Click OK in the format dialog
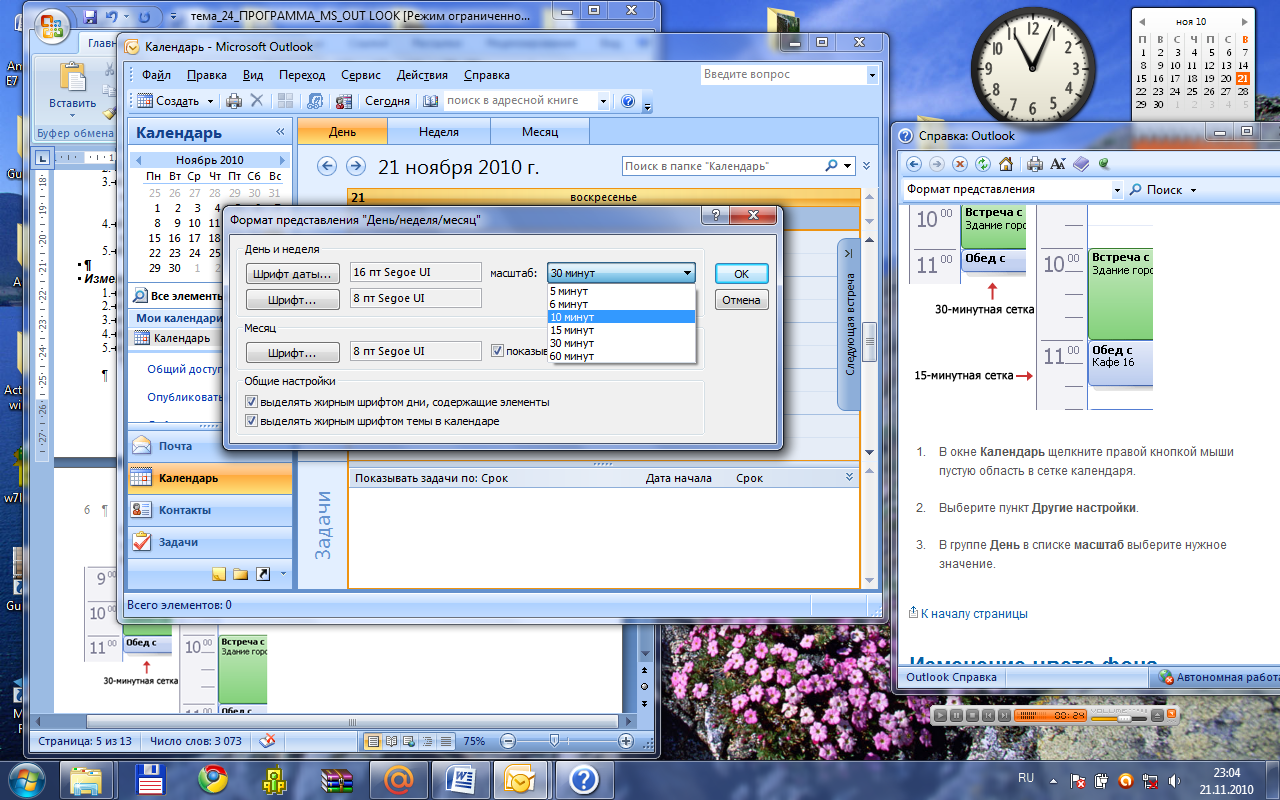 pos(742,273)
